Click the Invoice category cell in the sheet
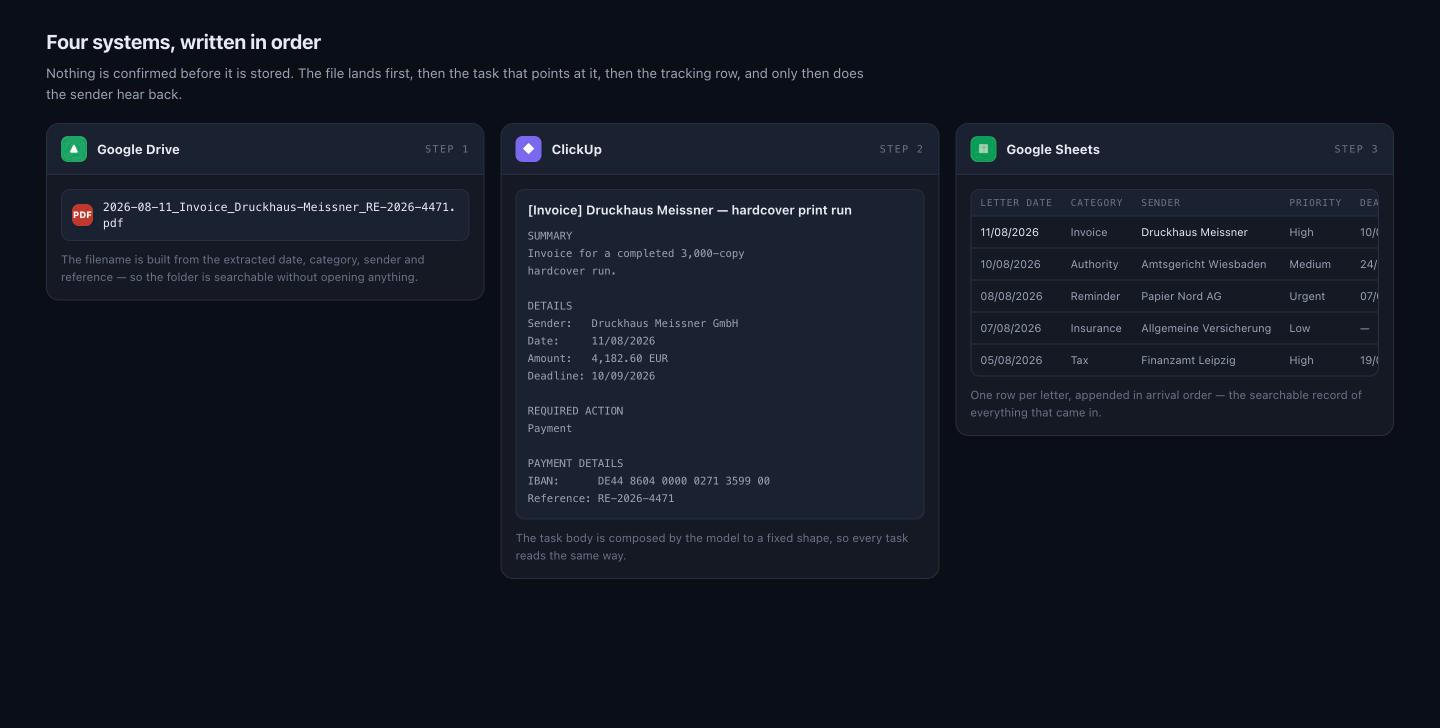Screen dimensions: 1440x728 pos(1089,232)
